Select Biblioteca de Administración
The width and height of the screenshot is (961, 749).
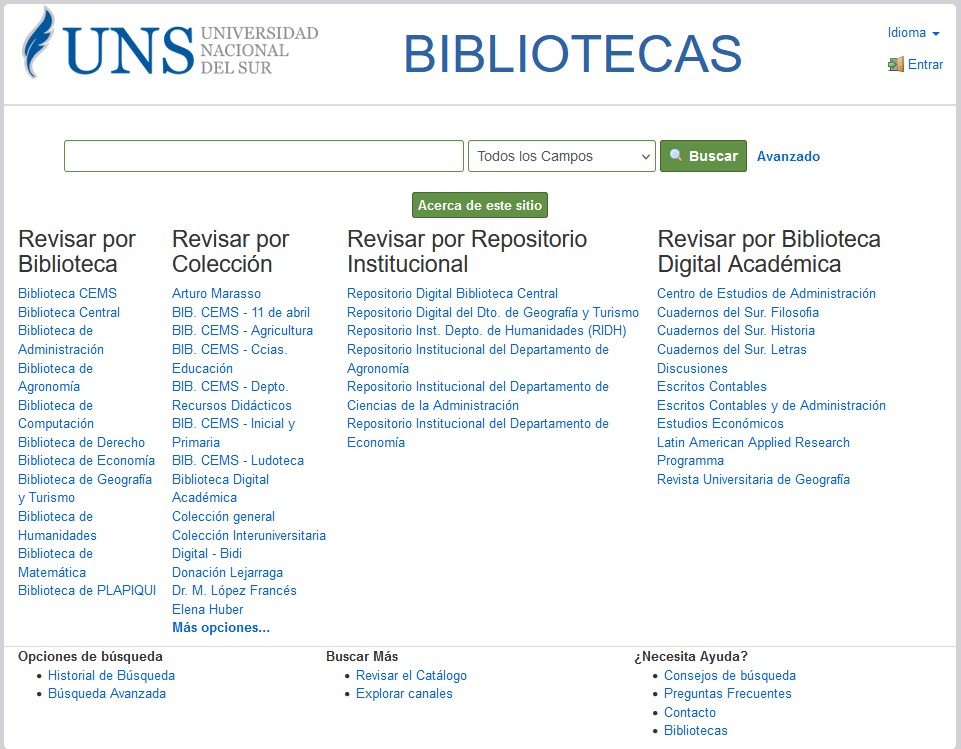click(61, 340)
